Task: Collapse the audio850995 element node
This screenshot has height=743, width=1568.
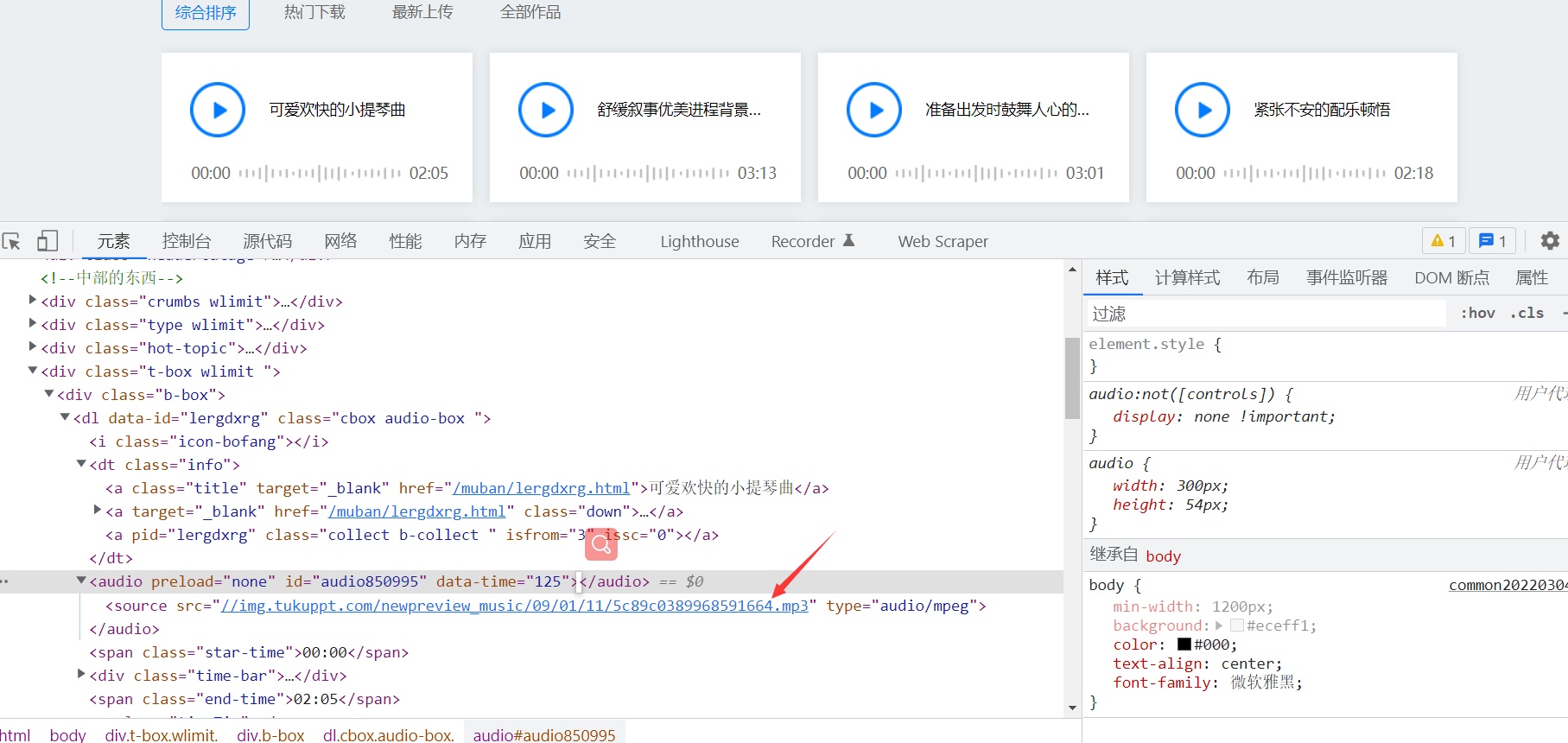Action: tap(81, 580)
